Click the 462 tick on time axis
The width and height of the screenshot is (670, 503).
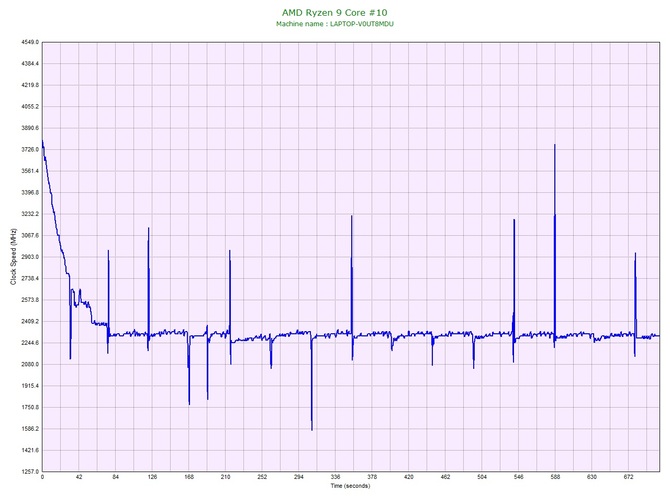(x=445, y=477)
